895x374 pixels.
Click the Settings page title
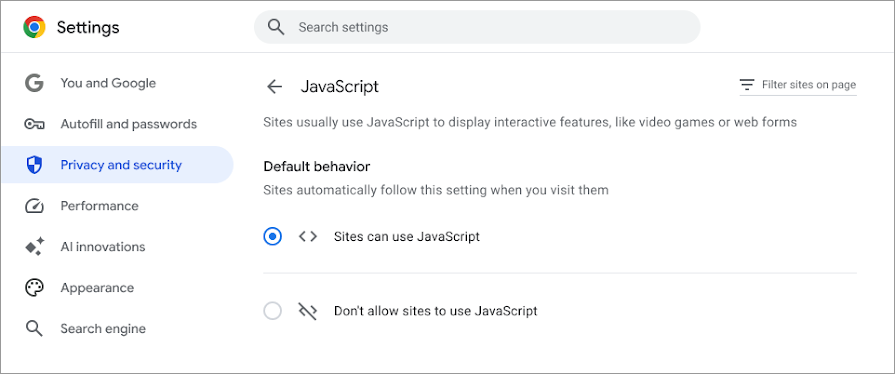click(x=88, y=27)
